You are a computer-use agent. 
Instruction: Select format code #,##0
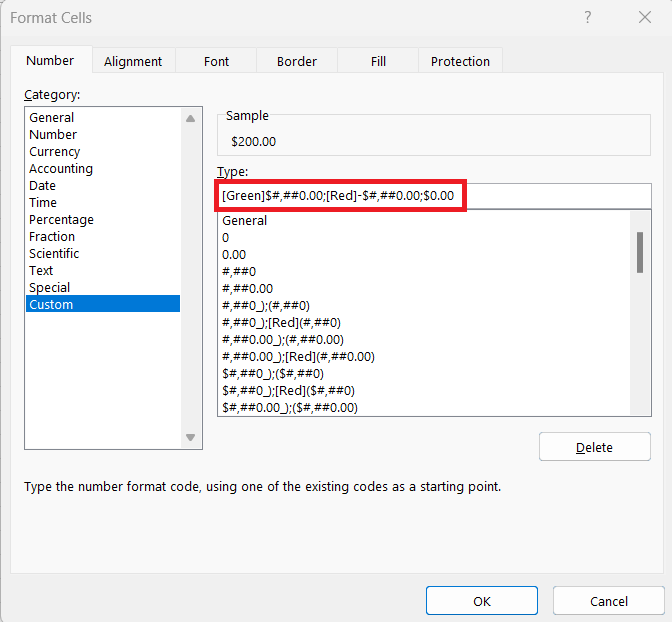tap(424, 272)
